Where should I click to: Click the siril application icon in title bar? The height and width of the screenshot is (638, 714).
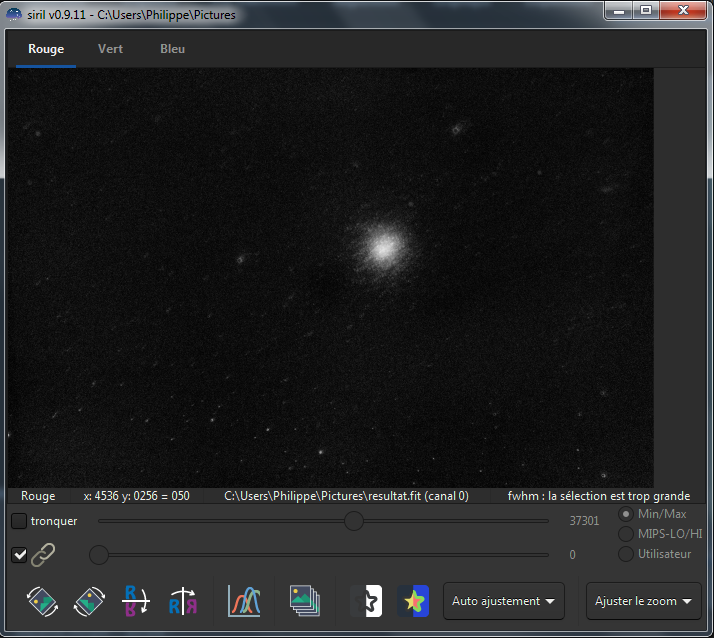pyautogui.click(x=14, y=15)
